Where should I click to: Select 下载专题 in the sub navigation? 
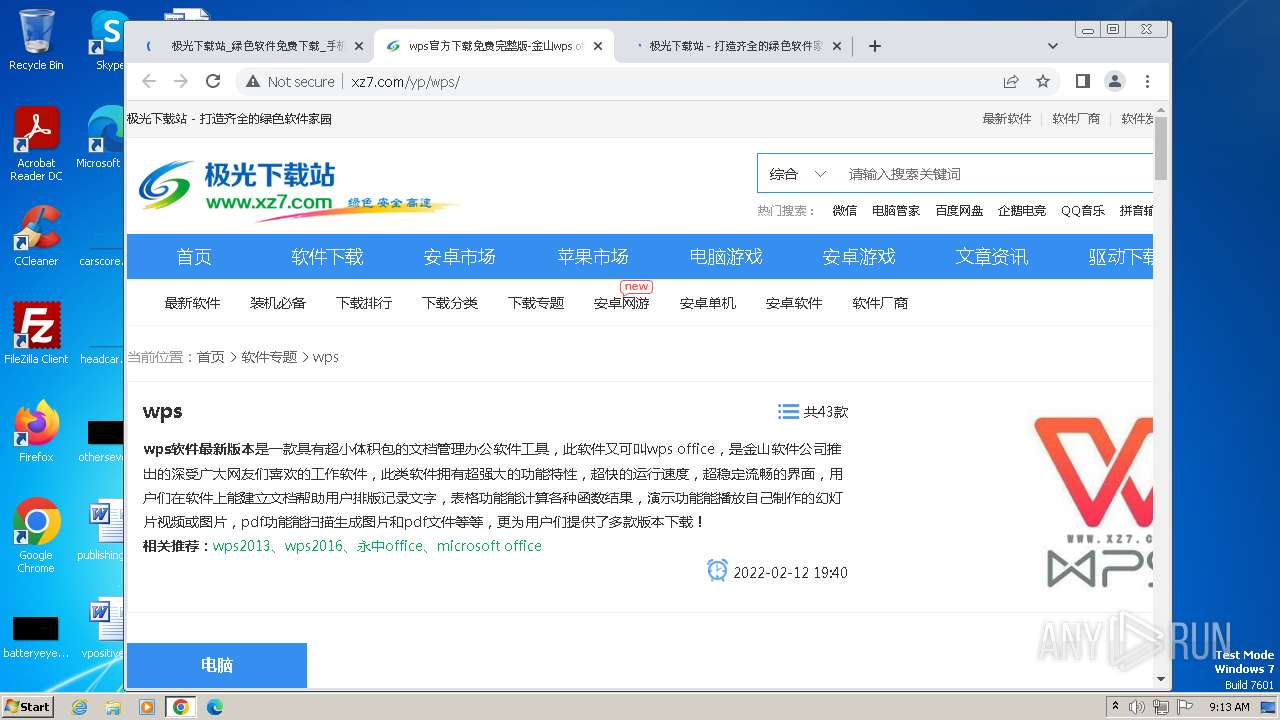tap(536, 303)
